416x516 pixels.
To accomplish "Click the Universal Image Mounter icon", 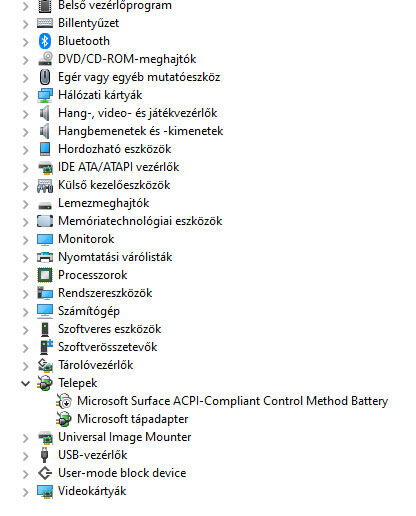I will click(45, 437).
